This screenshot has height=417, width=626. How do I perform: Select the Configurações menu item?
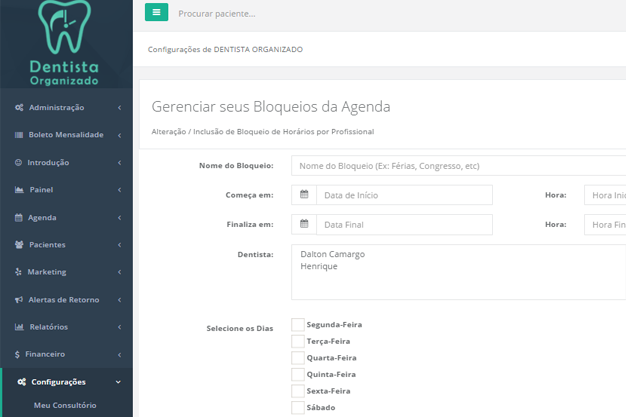[x=66, y=382]
